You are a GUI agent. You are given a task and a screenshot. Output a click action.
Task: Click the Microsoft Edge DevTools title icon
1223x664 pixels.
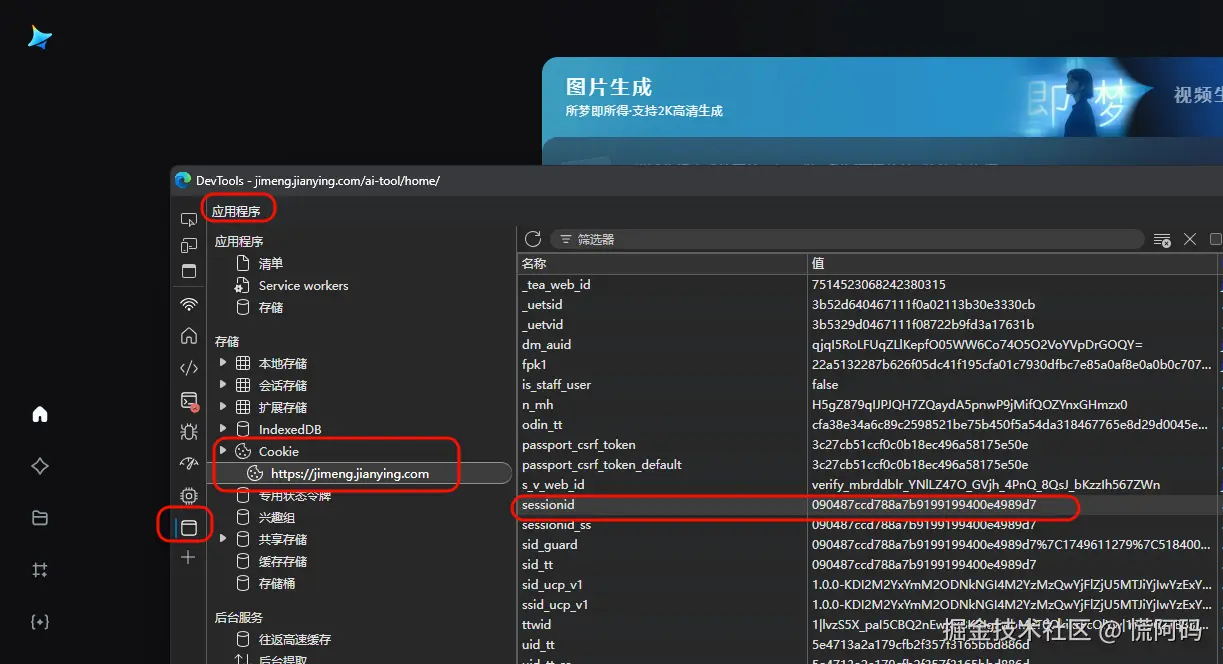183,180
